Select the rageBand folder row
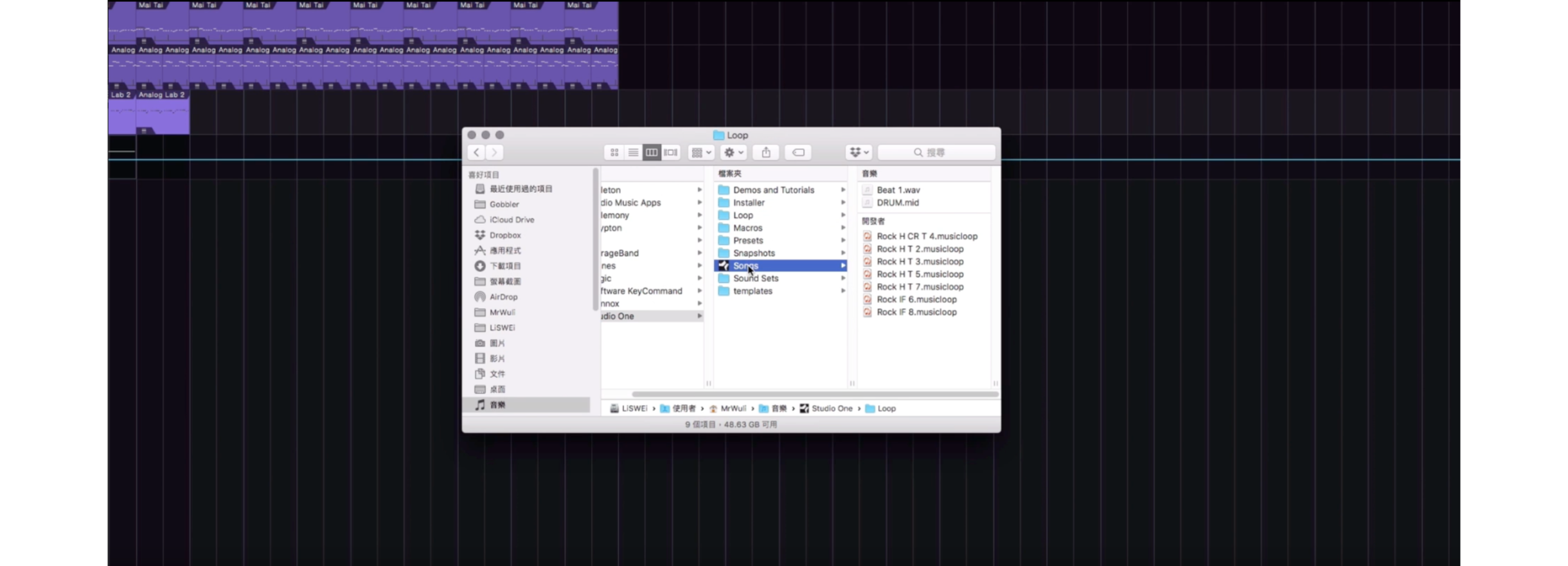The image size is (1568, 566). pyautogui.click(x=652, y=253)
